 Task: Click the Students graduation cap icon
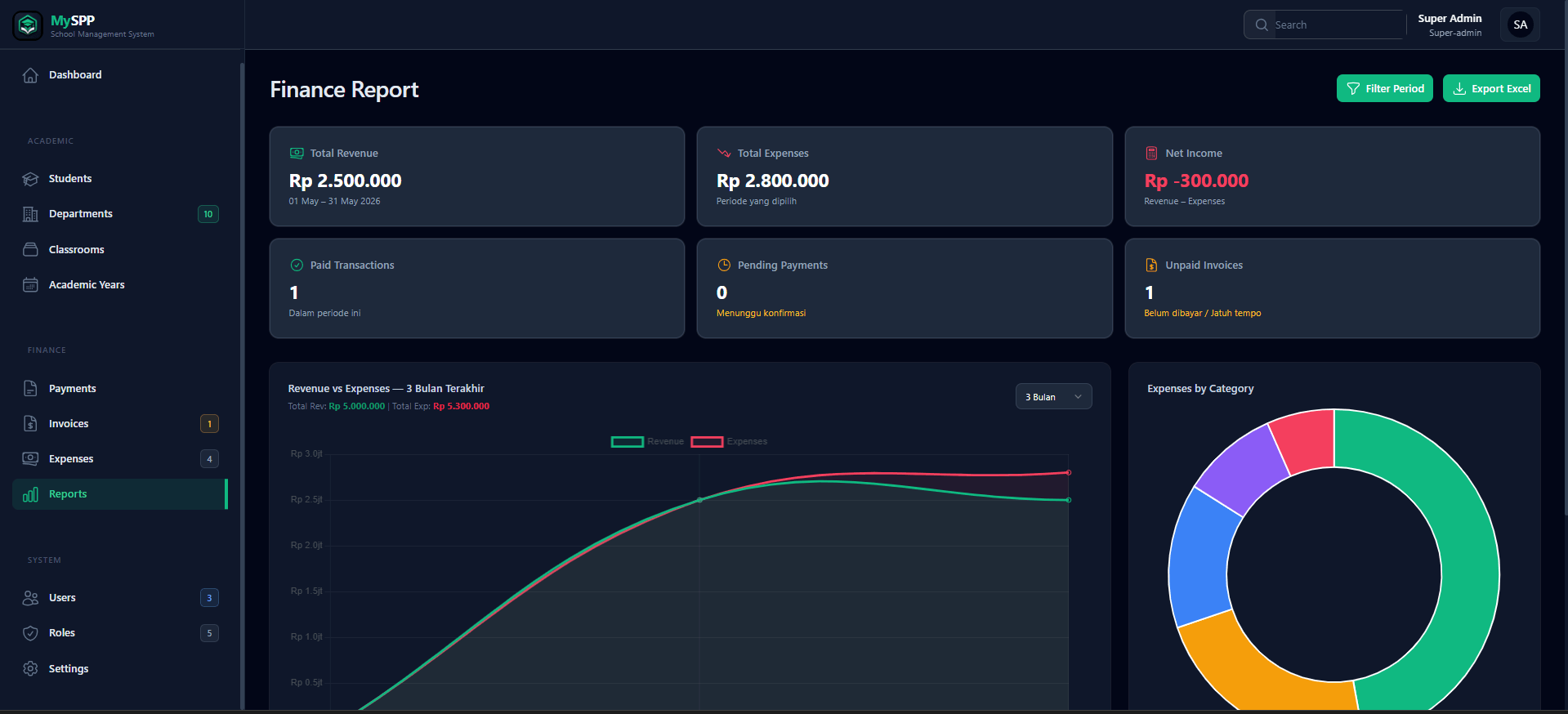pyautogui.click(x=30, y=179)
